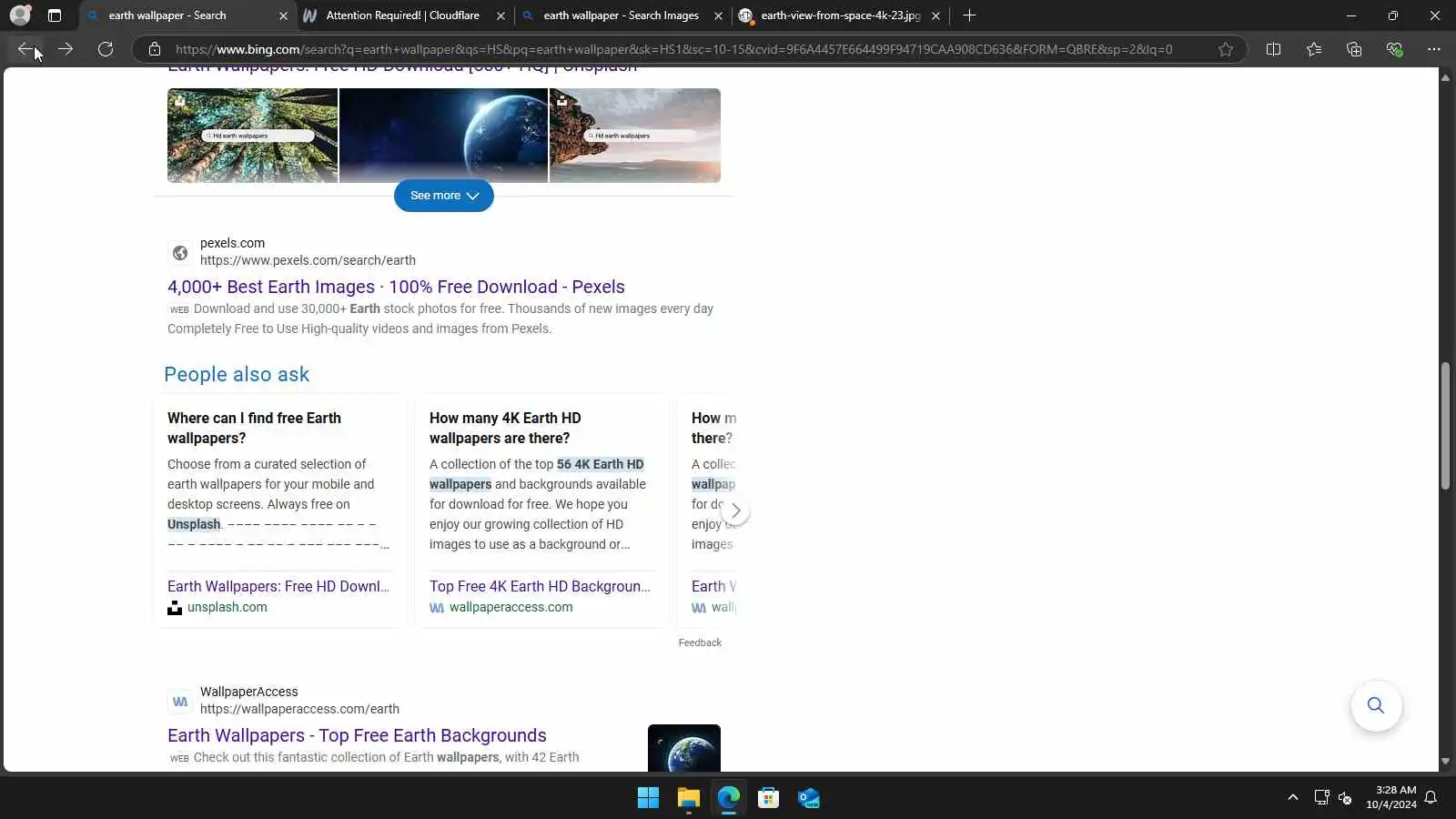This screenshot has height=819, width=1456.
Task: Visit wallpaperaccess.com source link
Action: pos(511,607)
